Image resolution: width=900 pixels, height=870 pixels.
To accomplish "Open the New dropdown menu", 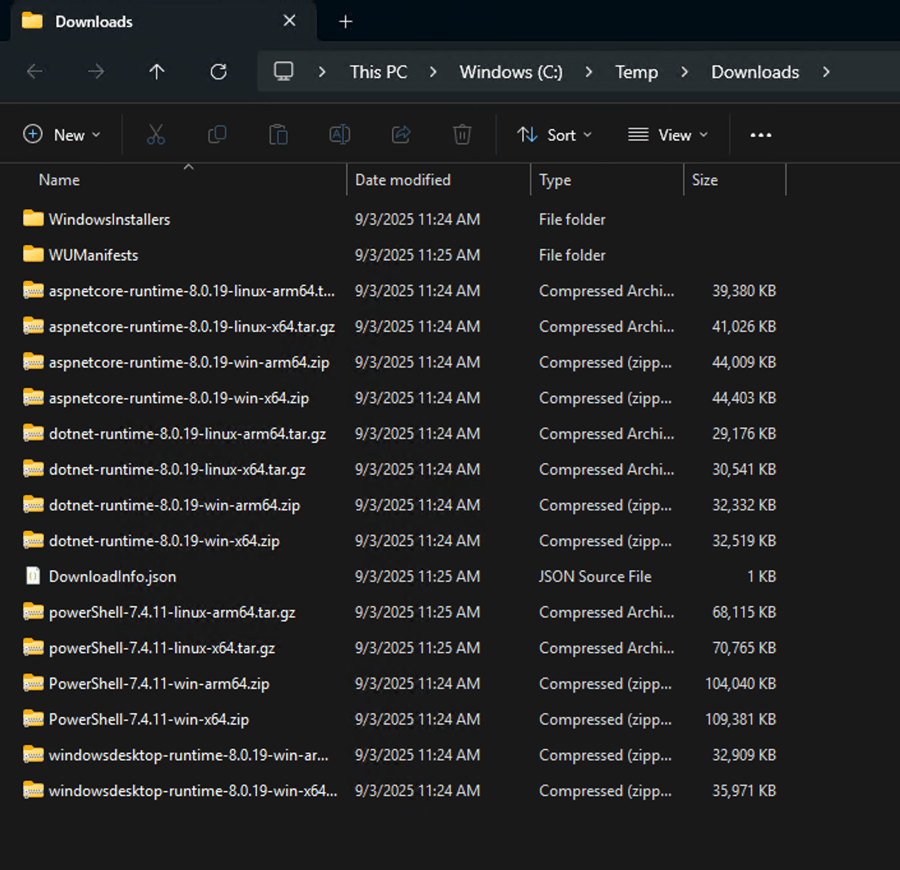I will (x=62, y=135).
